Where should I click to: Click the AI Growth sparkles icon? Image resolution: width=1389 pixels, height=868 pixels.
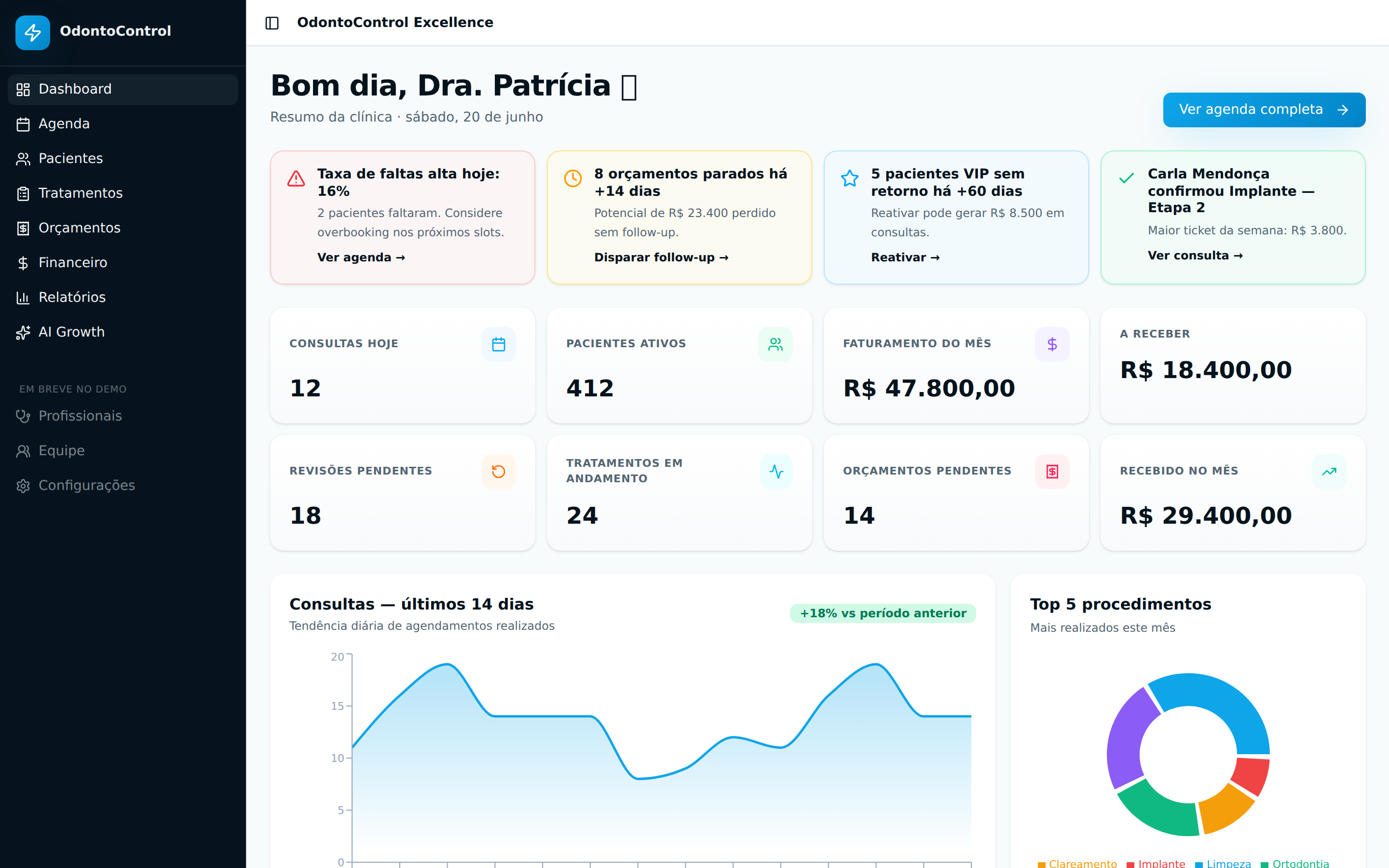click(x=23, y=333)
